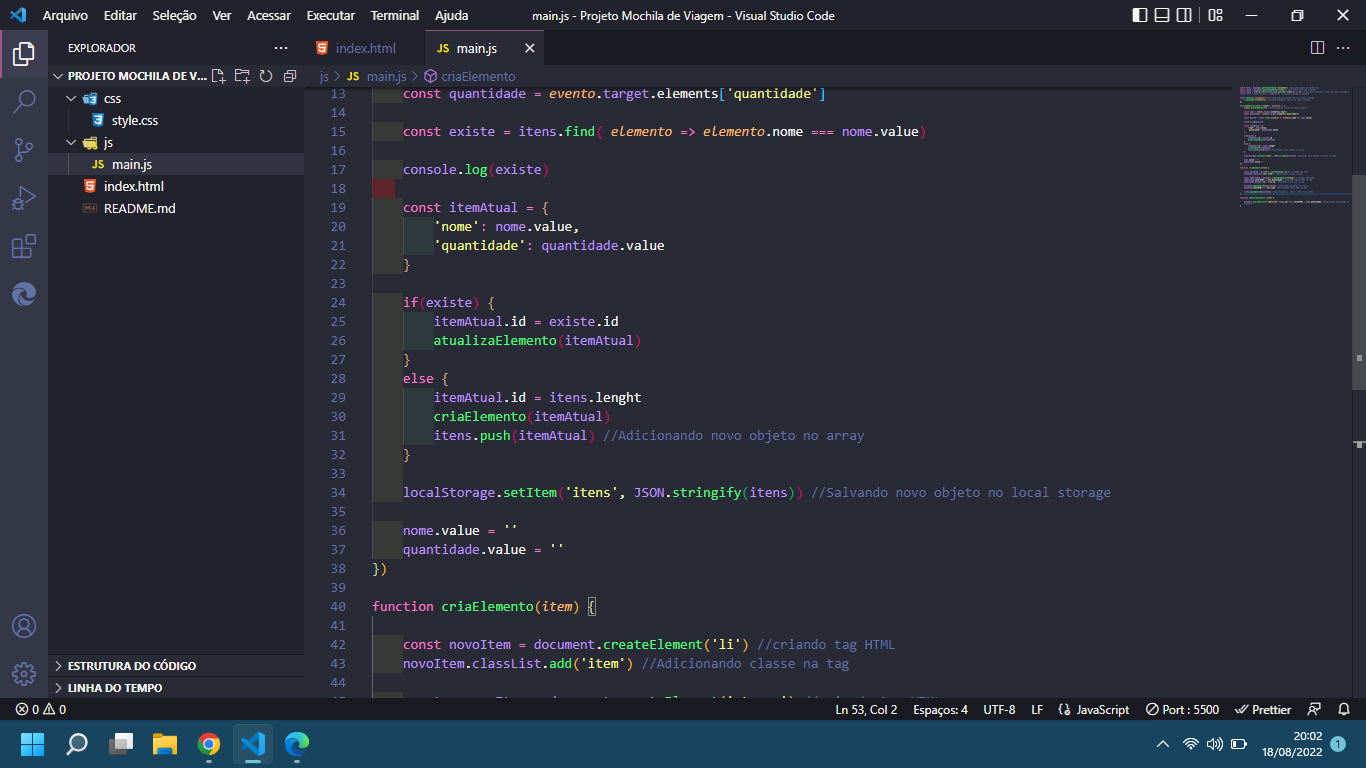Open the Search view in activity bar
This screenshot has height=768, width=1366.
click(24, 101)
